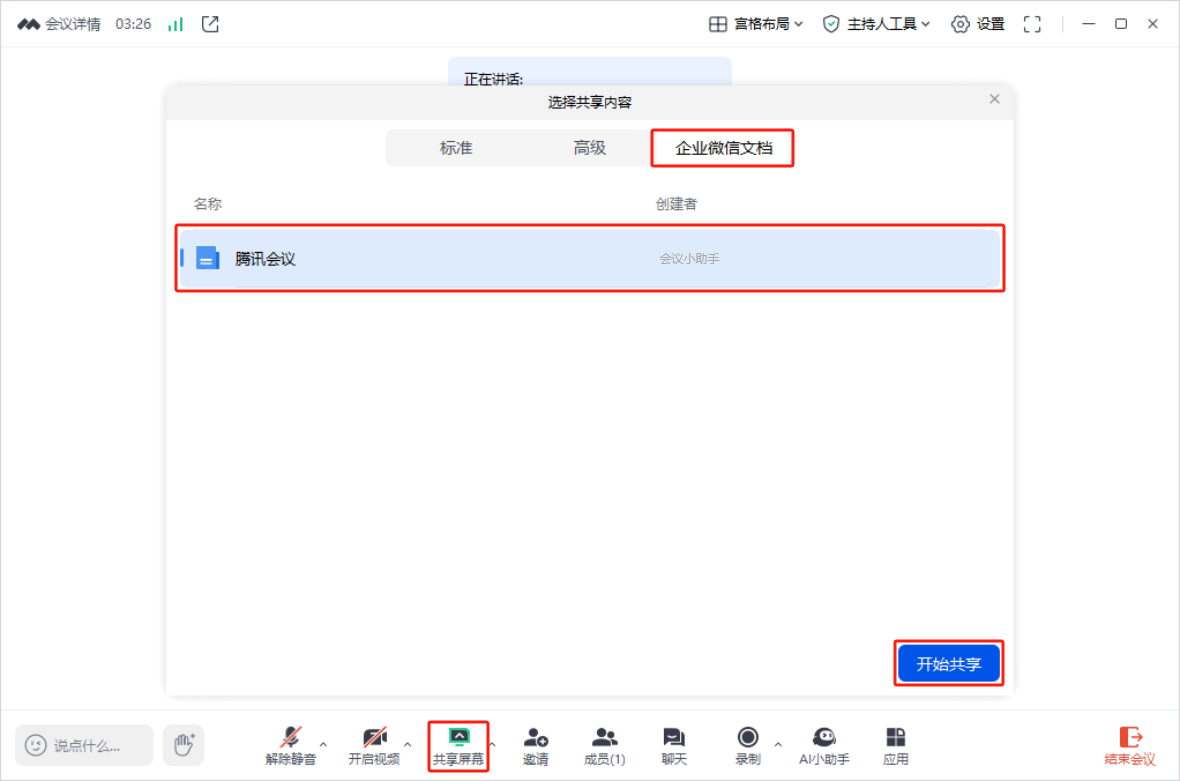Viewport: 1180px width, 781px height.
Task: Expand video options arrow beside 开启视频
Action: coord(408,745)
